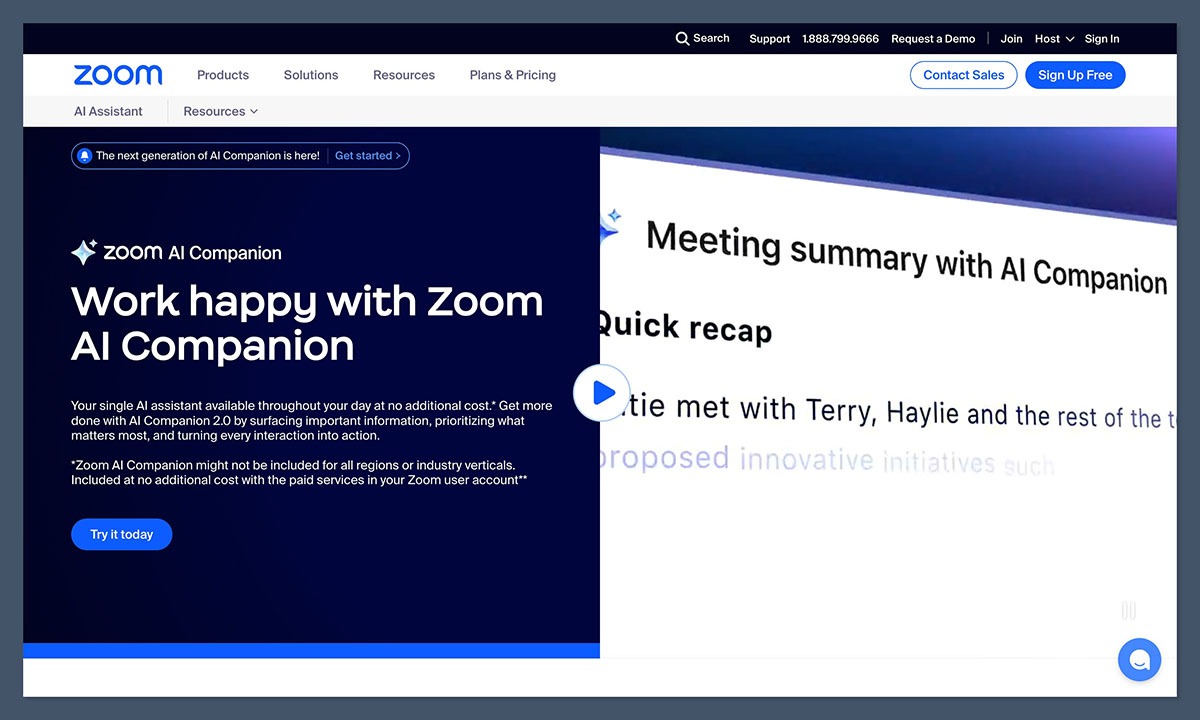Open the Request a Demo link
This screenshot has height=720, width=1200.
point(932,39)
